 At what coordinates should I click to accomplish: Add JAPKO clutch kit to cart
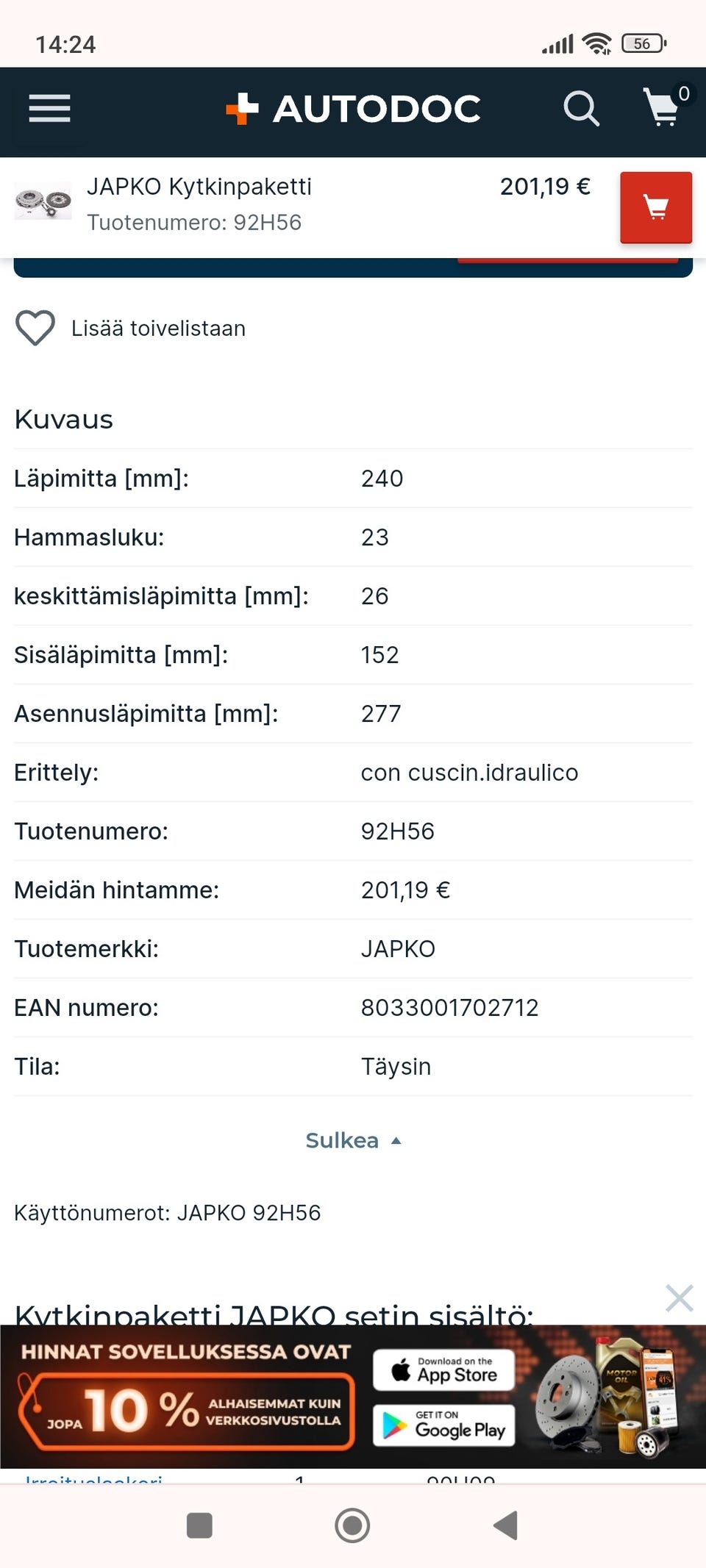[x=655, y=207]
